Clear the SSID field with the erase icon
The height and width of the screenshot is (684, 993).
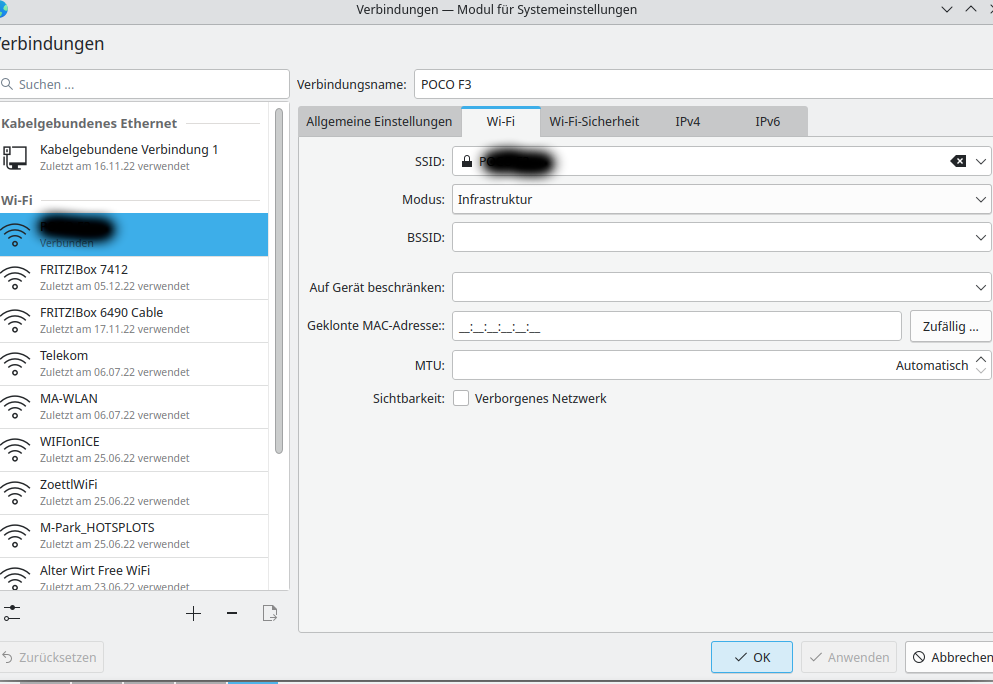tap(958, 161)
